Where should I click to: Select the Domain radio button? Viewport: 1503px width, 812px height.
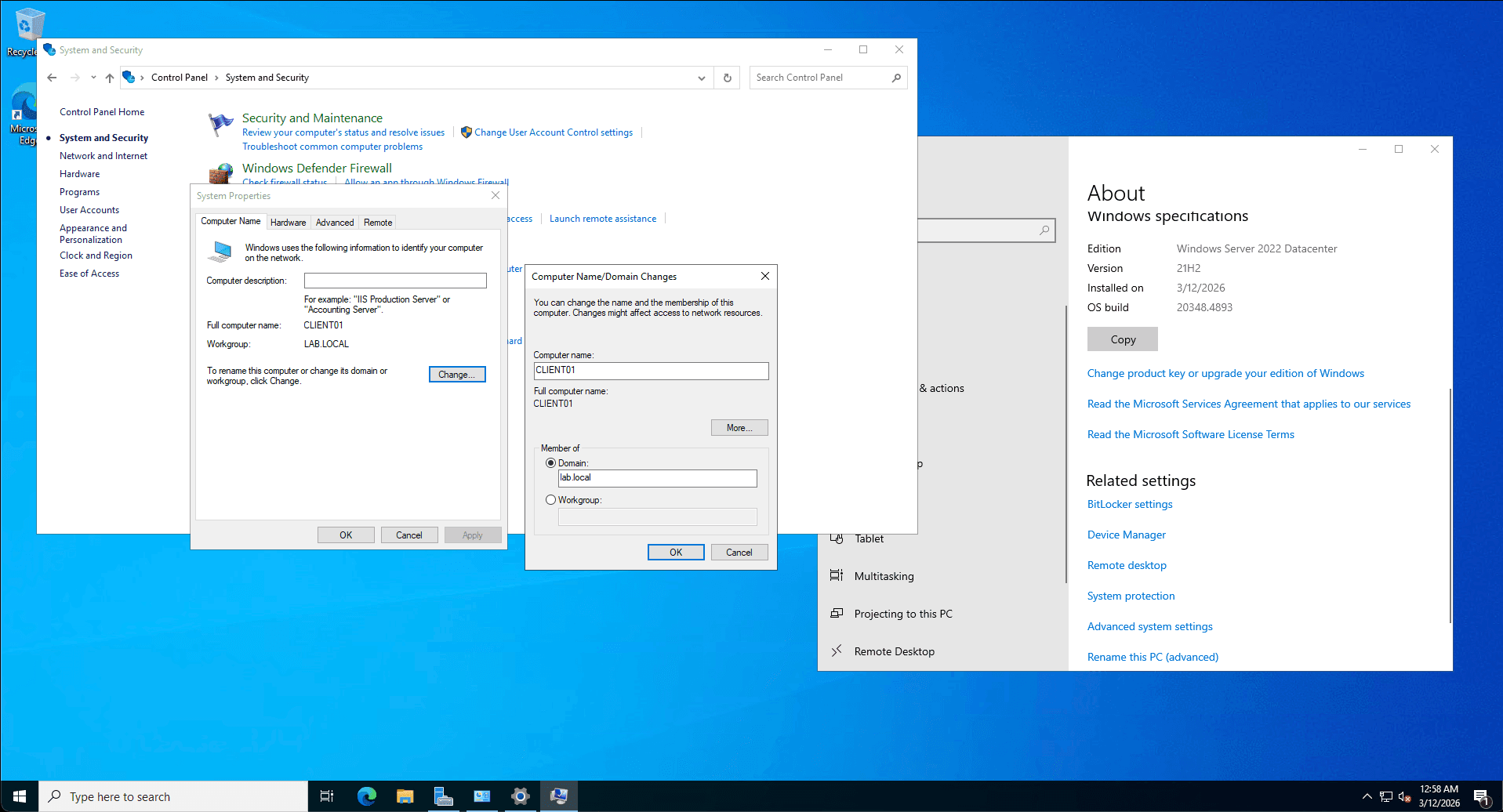point(550,463)
